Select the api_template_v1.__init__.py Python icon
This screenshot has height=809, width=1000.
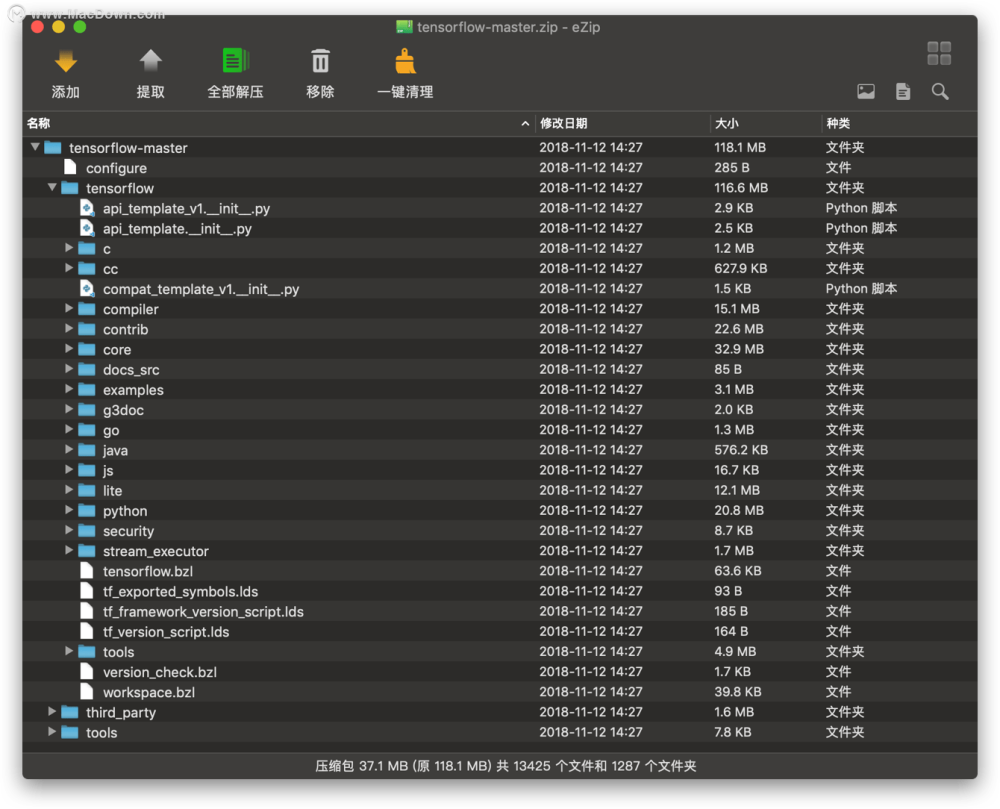(87, 208)
